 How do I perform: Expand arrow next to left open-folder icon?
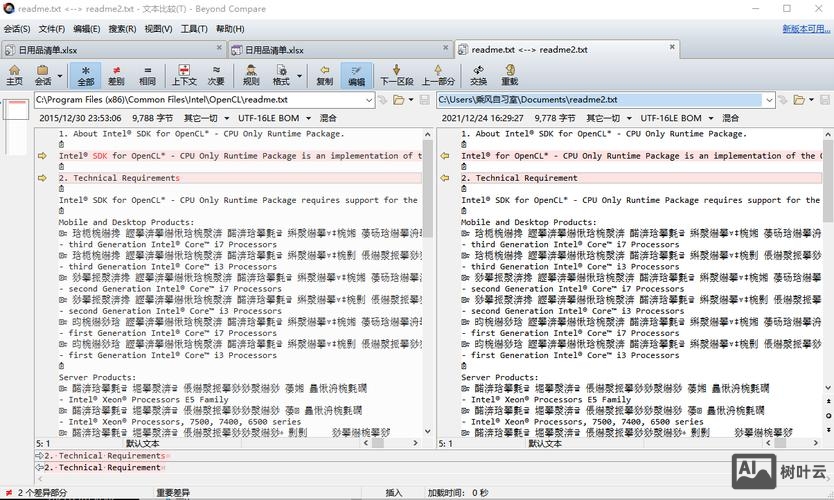(411, 99)
